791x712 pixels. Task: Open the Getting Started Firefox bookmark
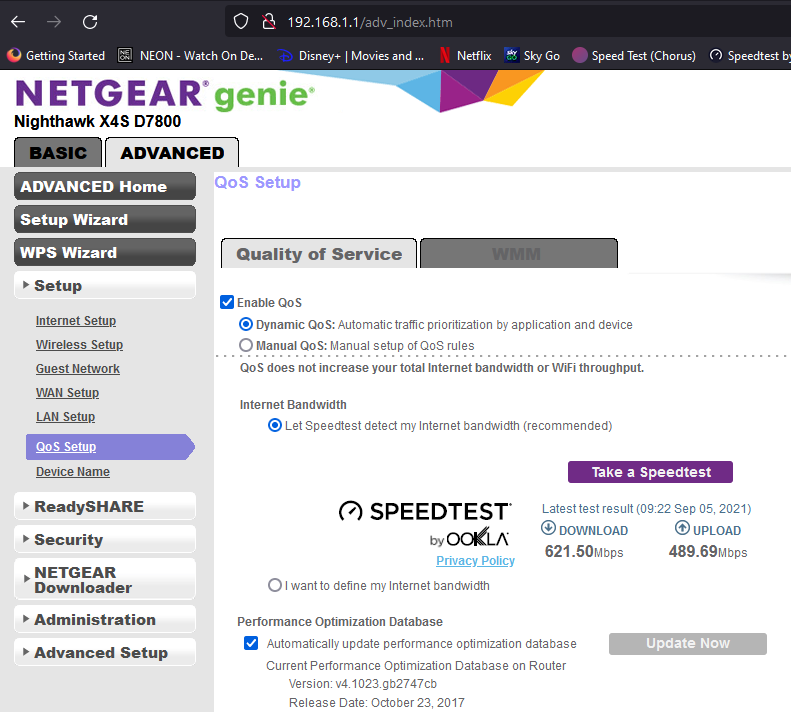[56, 56]
